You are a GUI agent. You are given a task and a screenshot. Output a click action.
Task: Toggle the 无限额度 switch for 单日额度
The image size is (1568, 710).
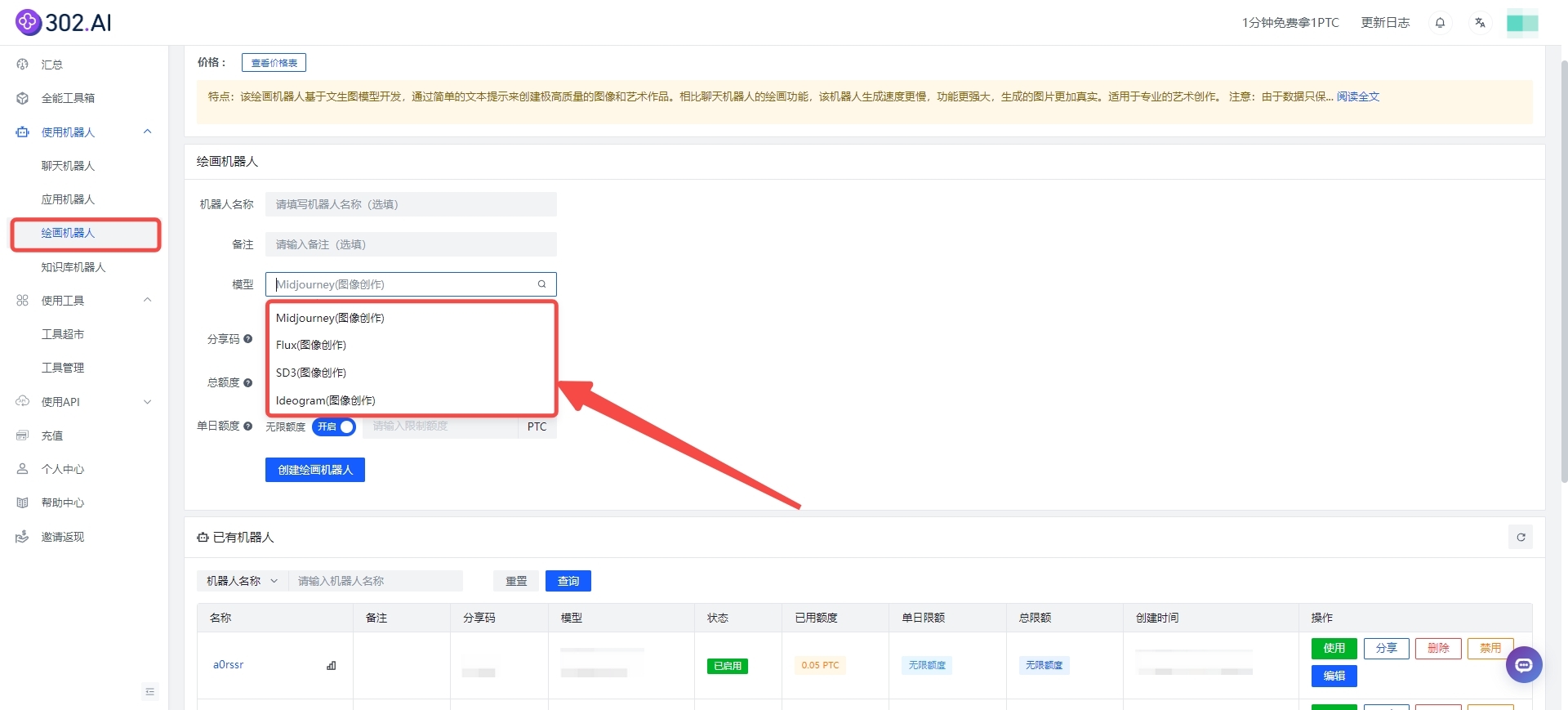(334, 426)
